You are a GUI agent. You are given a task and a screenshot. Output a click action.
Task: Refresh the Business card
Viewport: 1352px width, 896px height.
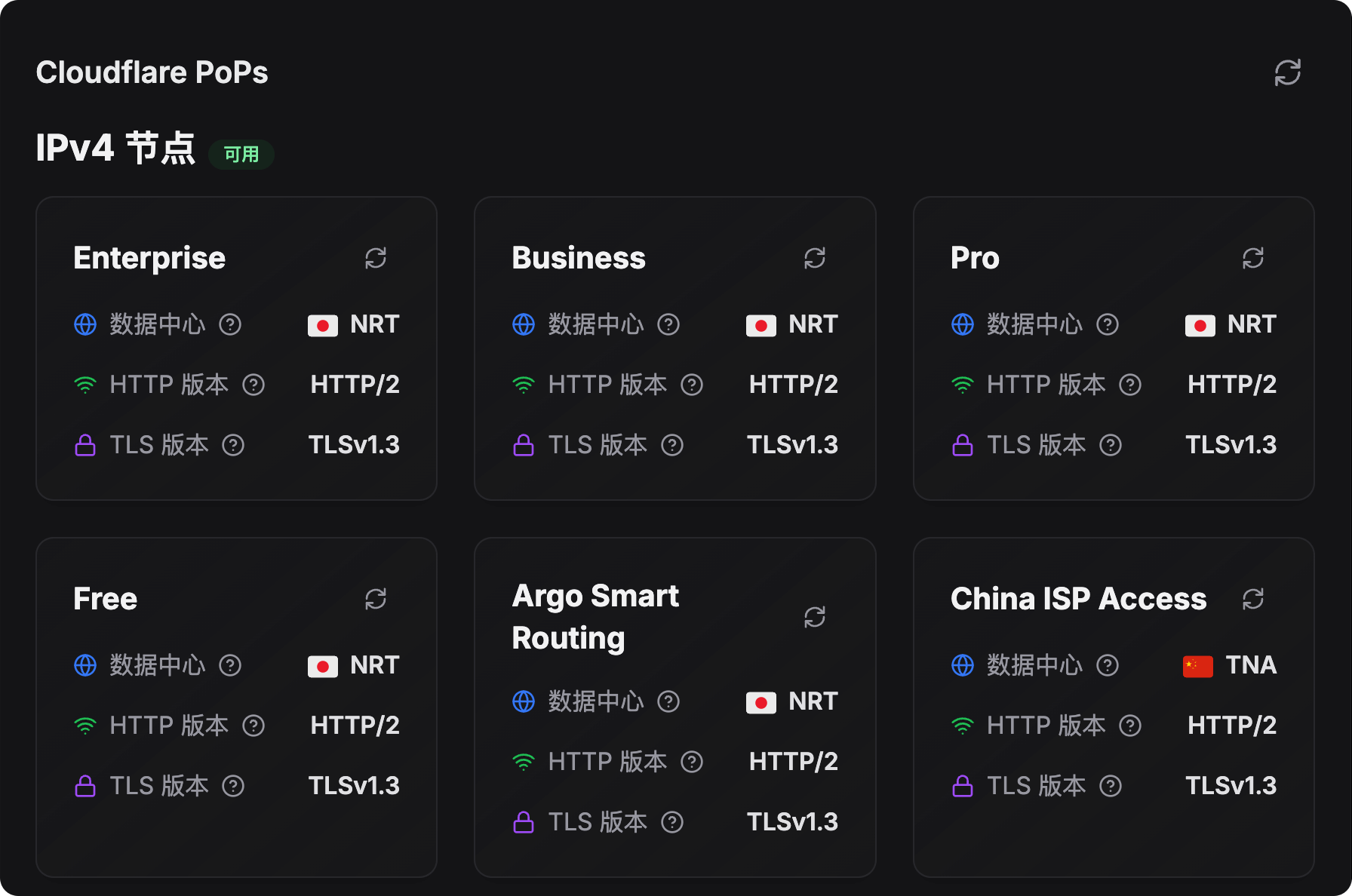coord(814,259)
